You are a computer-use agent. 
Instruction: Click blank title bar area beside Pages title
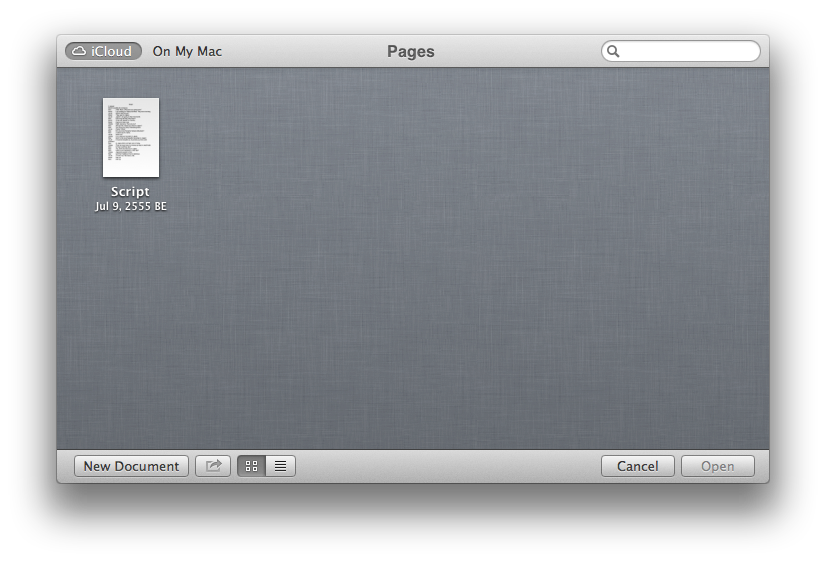tap(520, 51)
